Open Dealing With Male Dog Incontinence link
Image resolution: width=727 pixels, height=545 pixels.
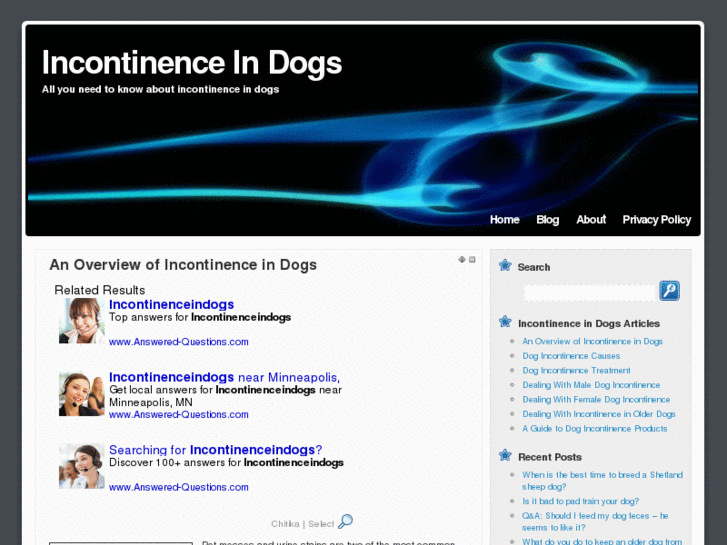click(591, 385)
